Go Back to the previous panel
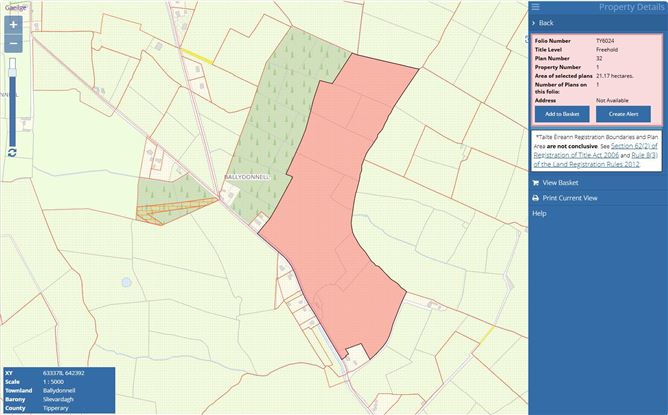The height and width of the screenshot is (415, 668). 546,23
